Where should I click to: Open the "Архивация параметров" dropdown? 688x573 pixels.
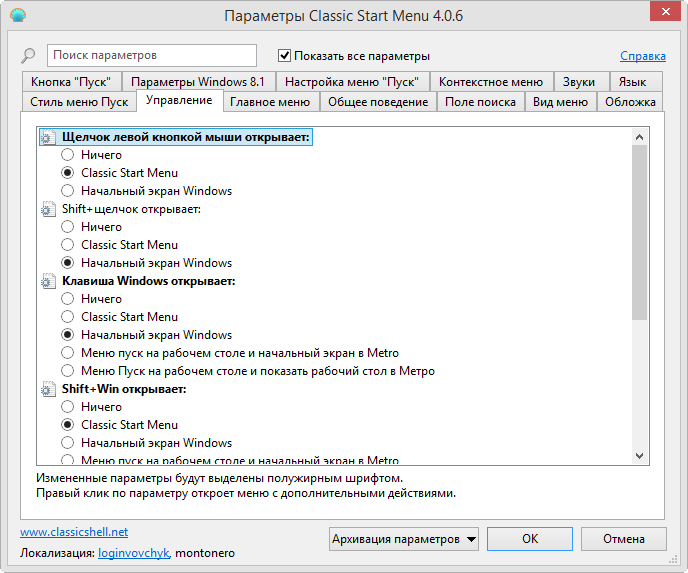[x=404, y=539]
